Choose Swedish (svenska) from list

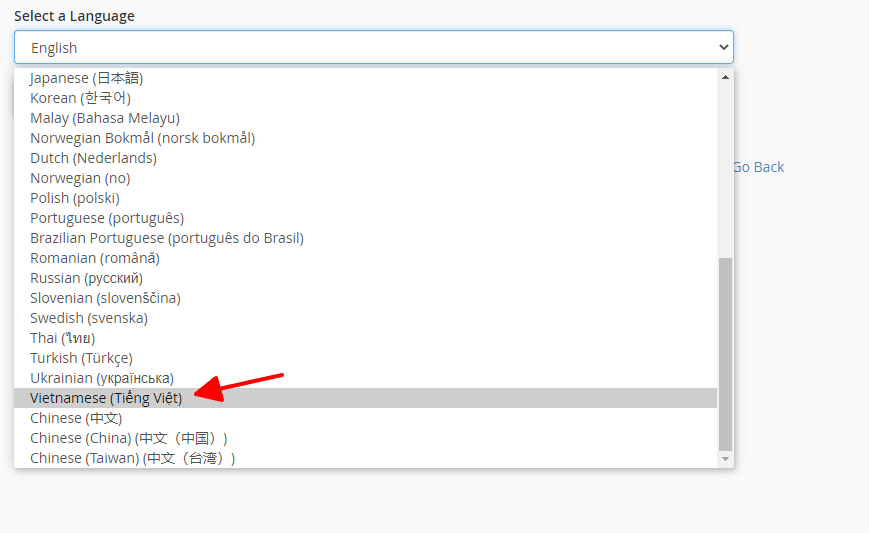click(89, 318)
